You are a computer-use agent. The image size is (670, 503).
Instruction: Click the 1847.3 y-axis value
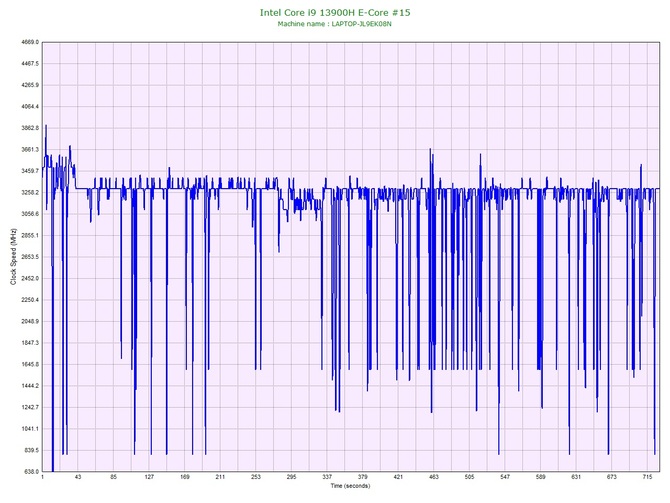(x=30, y=343)
